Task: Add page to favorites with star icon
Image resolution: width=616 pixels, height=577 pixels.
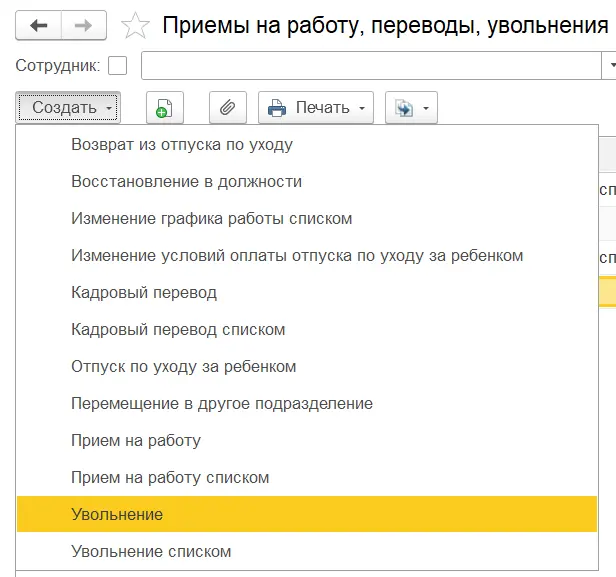Action: [x=135, y=26]
